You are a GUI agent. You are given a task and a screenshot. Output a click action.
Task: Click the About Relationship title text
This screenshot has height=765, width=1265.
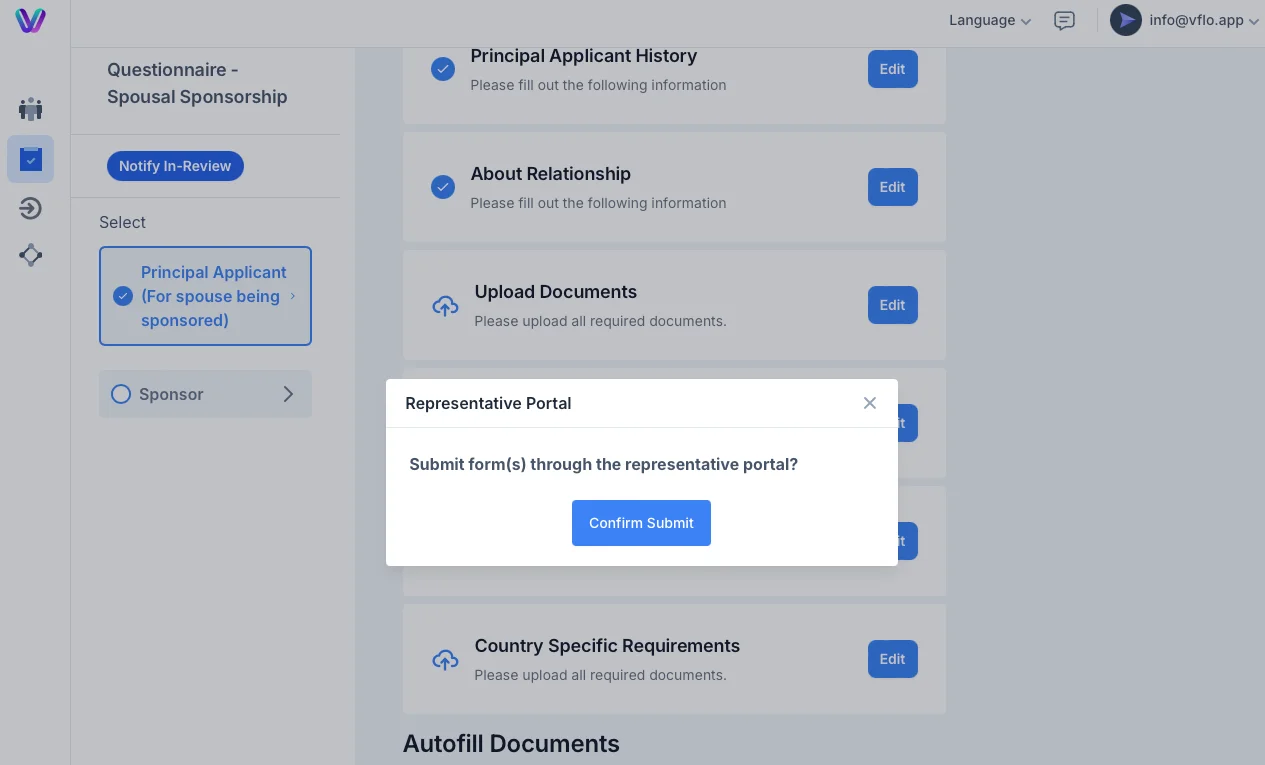click(x=550, y=174)
